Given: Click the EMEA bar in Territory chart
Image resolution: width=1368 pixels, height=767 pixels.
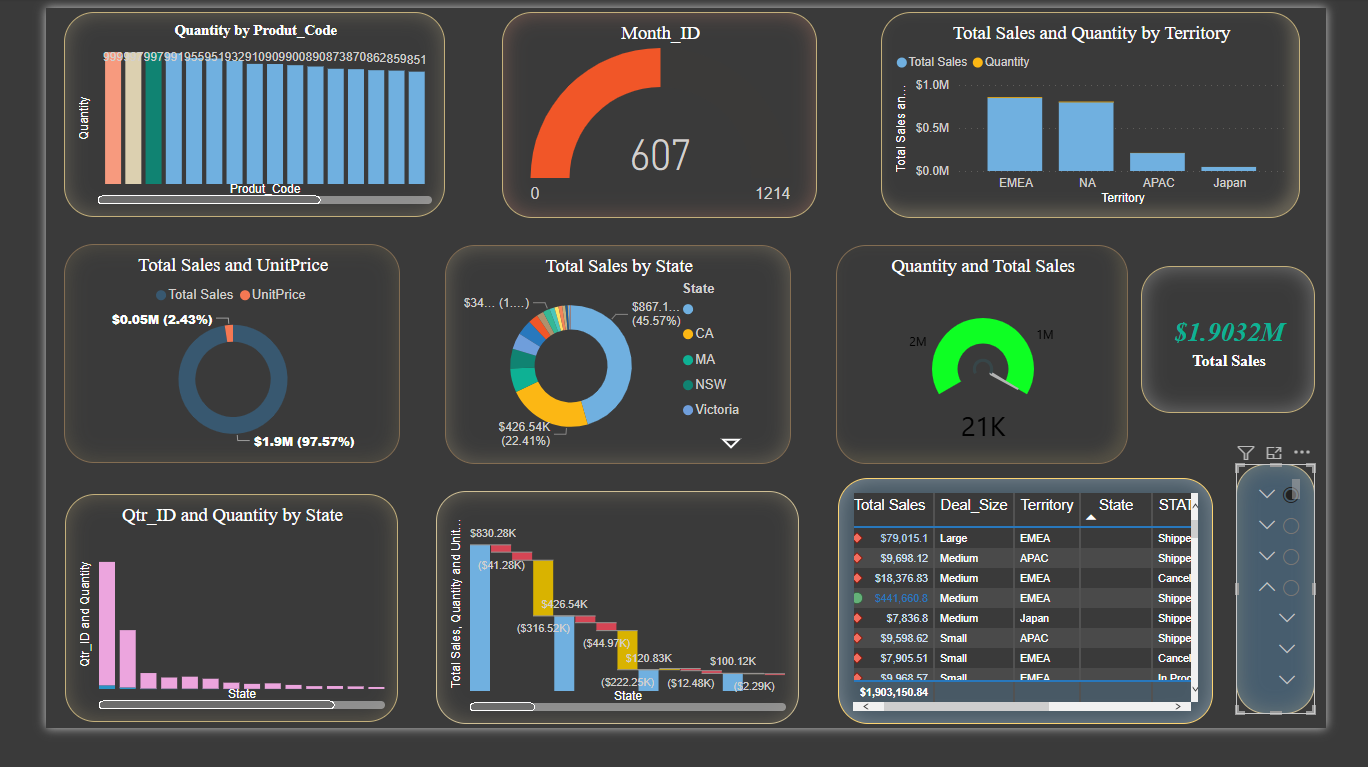Looking at the screenshot, I should [x=1014, y=134].
